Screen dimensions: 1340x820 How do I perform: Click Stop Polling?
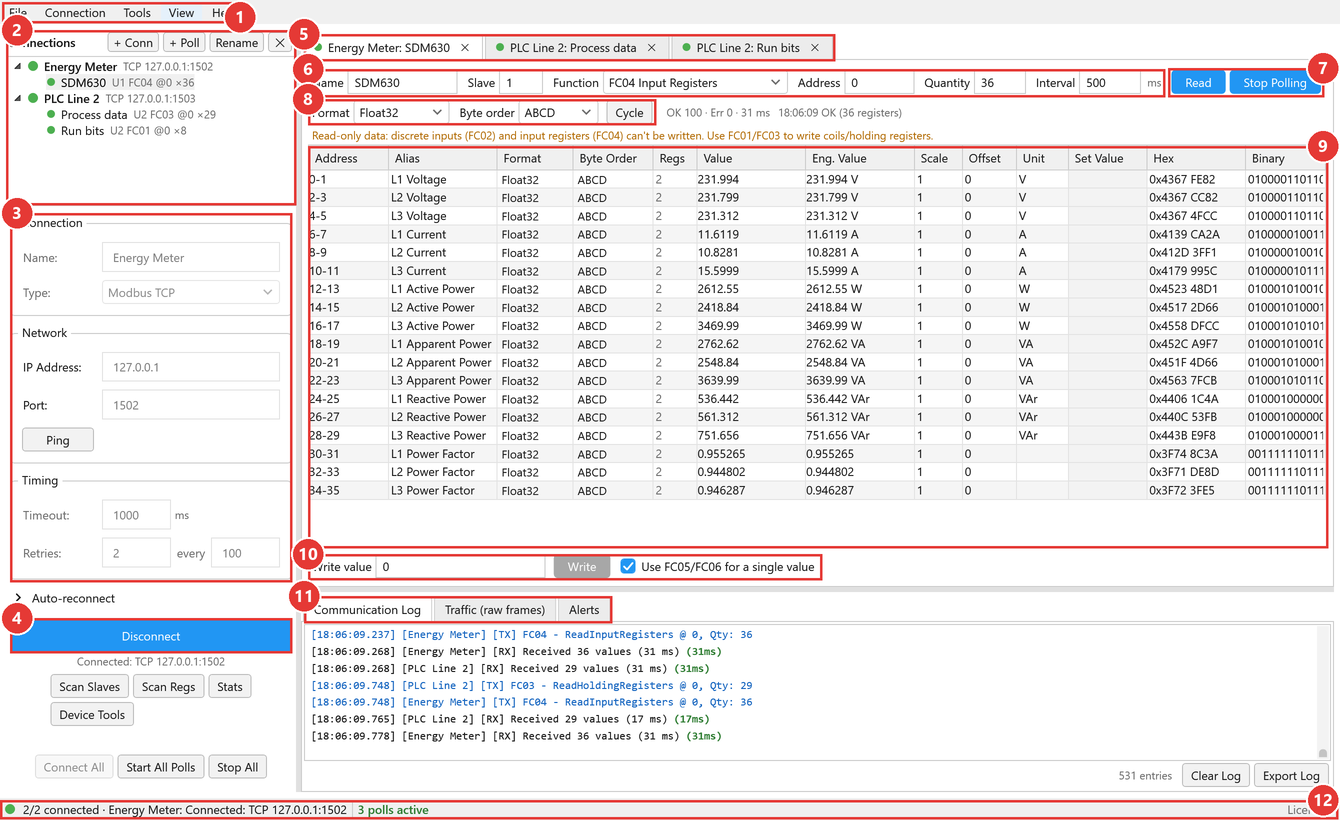pos(1275,83)
